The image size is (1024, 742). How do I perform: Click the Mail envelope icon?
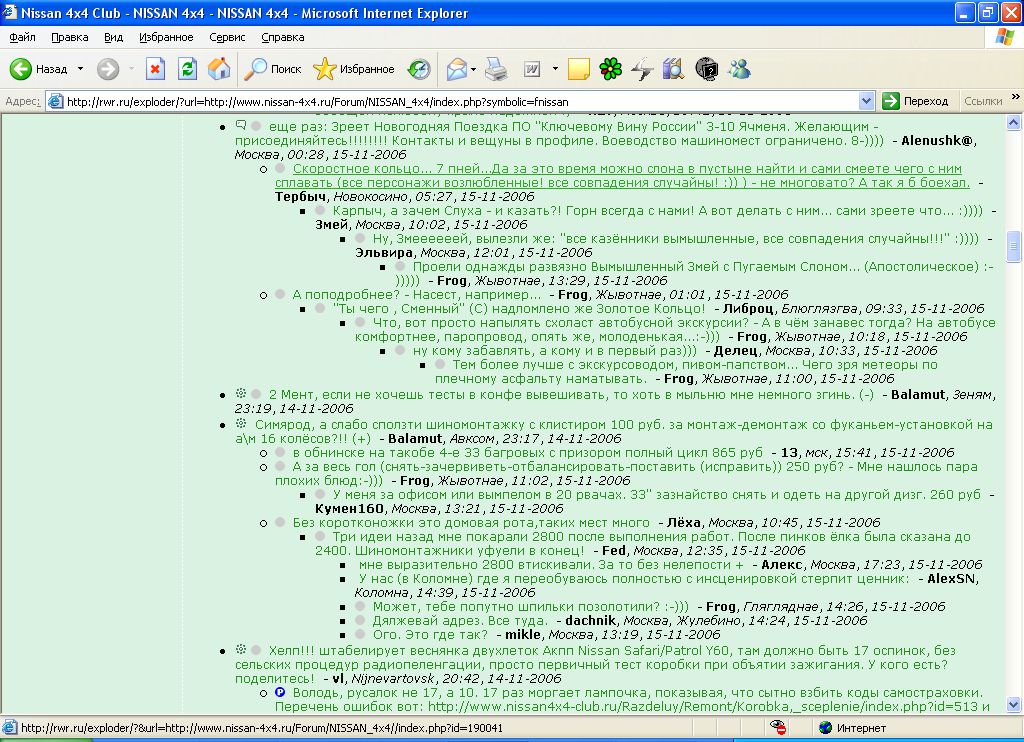pyautogui.click(x=456, y=69)
